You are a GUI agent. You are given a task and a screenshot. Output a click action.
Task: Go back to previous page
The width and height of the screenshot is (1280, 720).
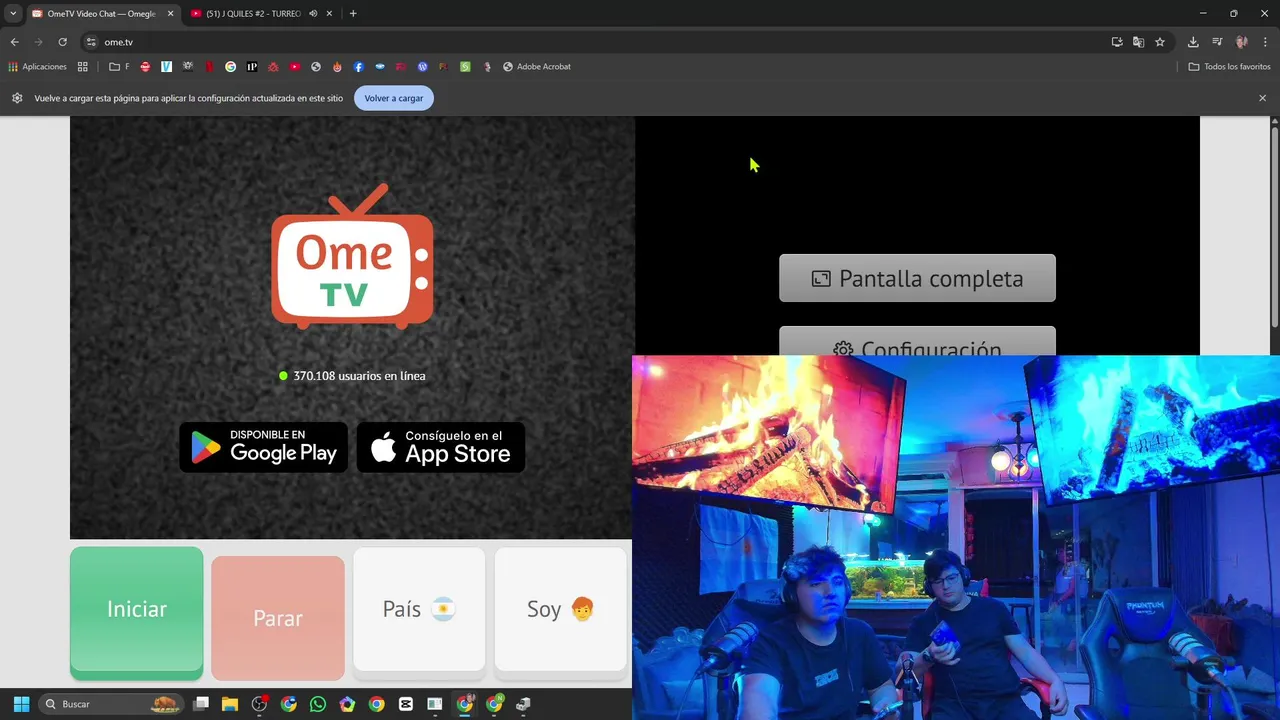tap(14, 42)
